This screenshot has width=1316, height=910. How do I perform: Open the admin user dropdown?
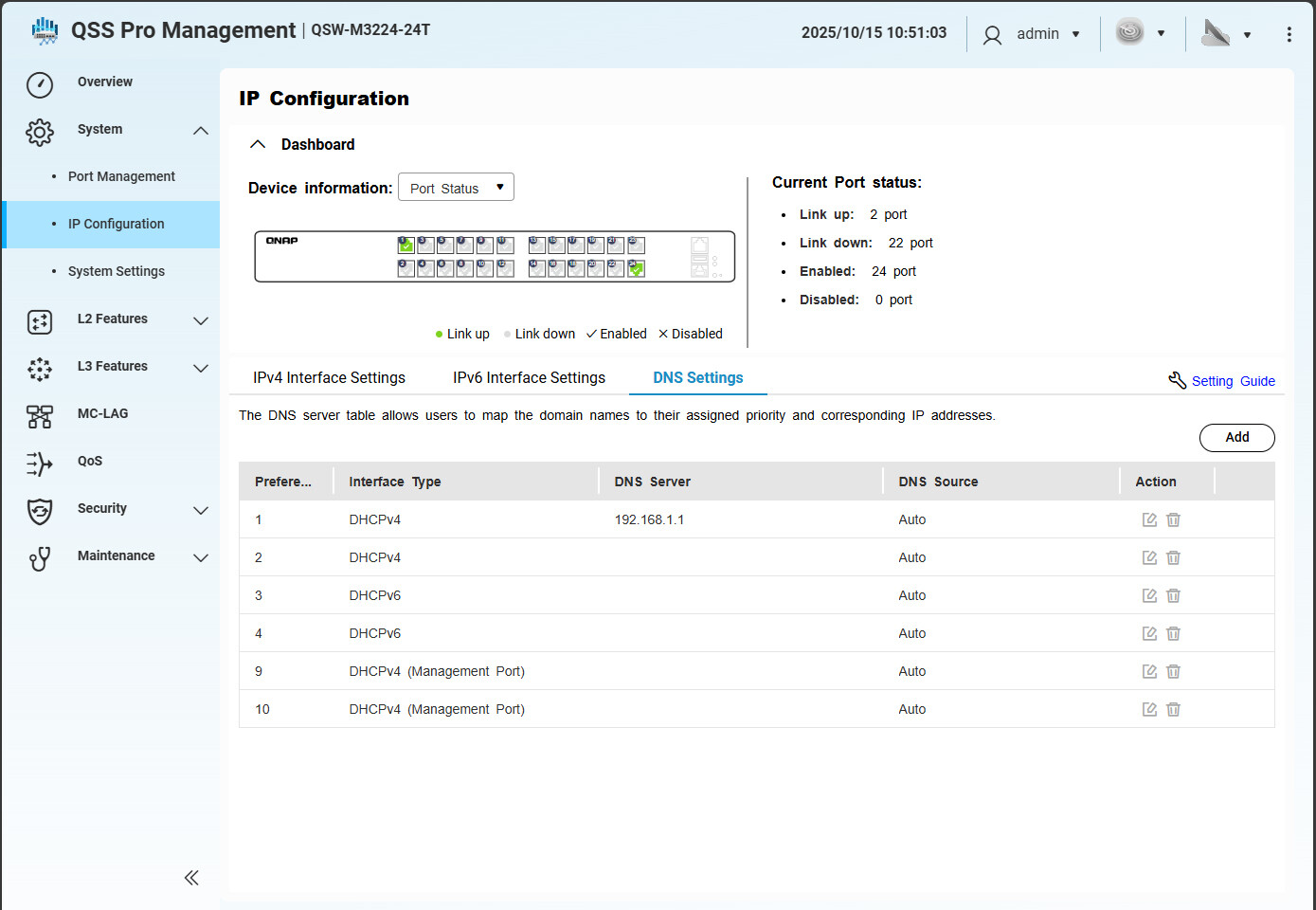pyautogui.click(x=1033, y=34)
